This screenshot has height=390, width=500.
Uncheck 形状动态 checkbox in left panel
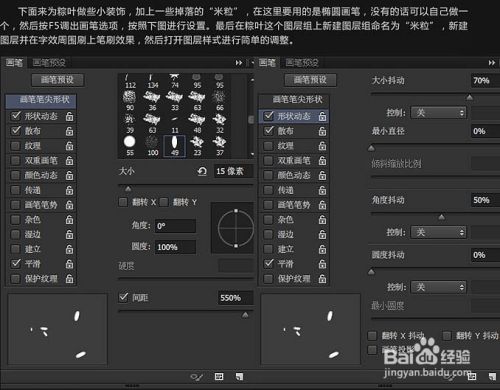click(x=15, y=116)
